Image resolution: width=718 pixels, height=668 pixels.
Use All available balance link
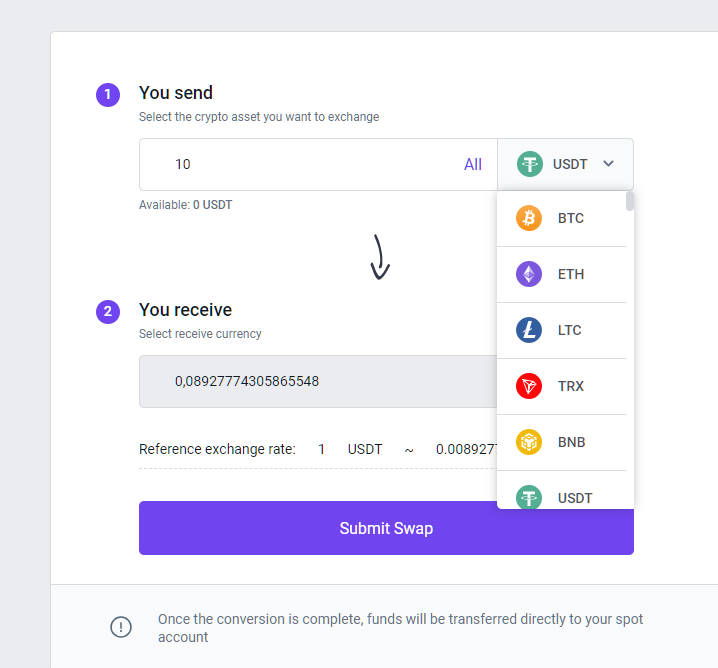[473, 164]
